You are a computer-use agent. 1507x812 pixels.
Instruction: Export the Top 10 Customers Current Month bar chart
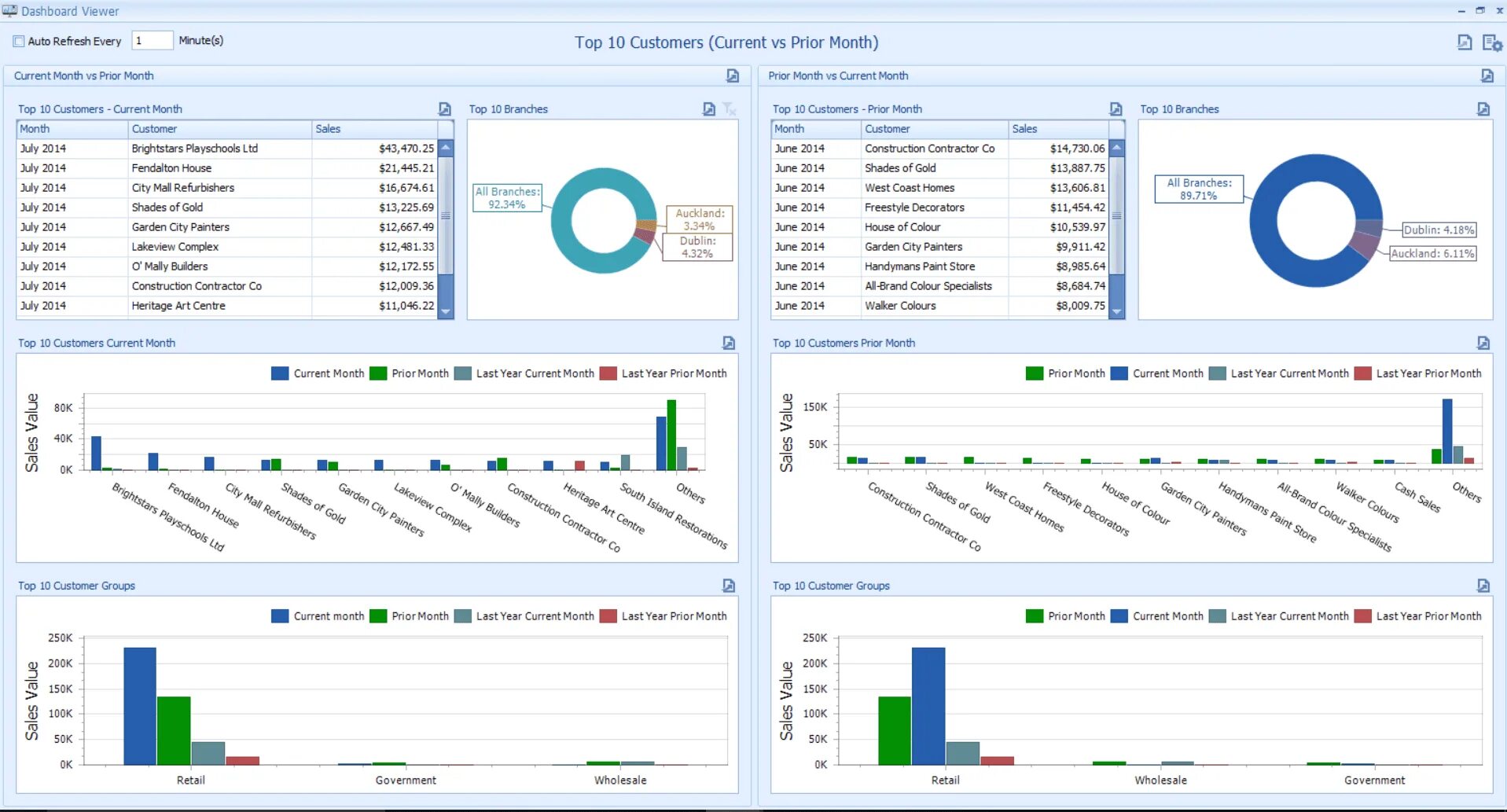pyautogui.click(x=729, y=343)
